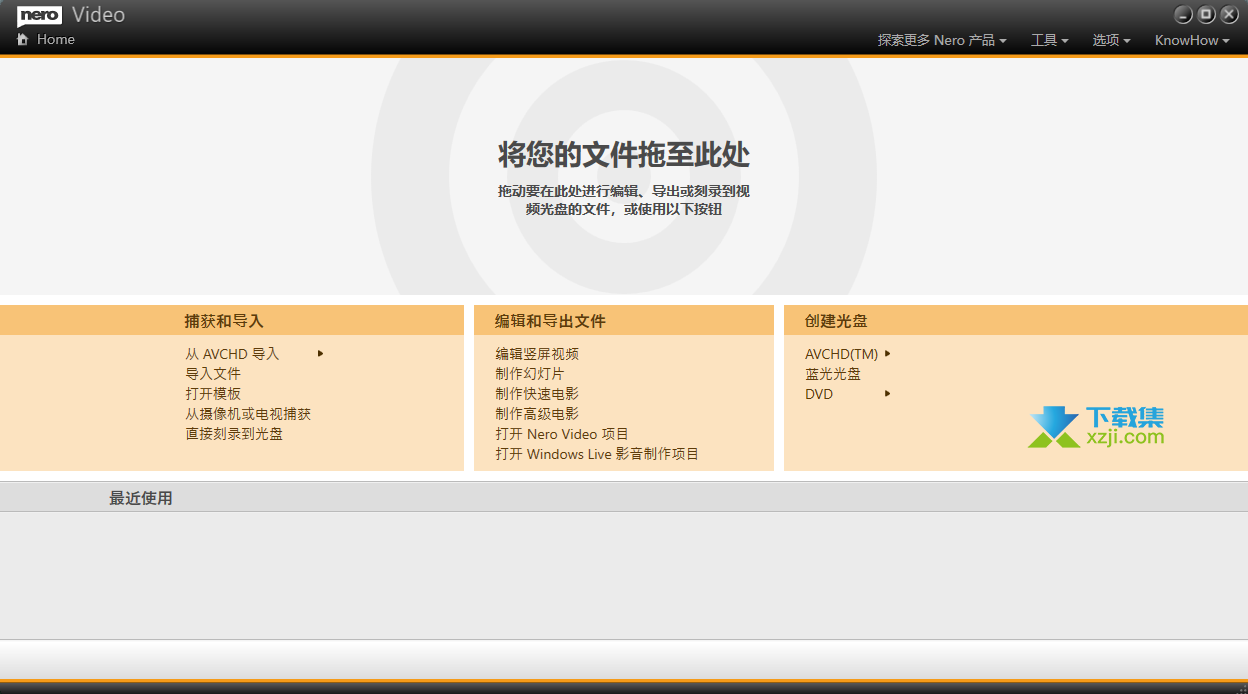Open the 选项 menu
The image size is (1248, 694).
1110,40
